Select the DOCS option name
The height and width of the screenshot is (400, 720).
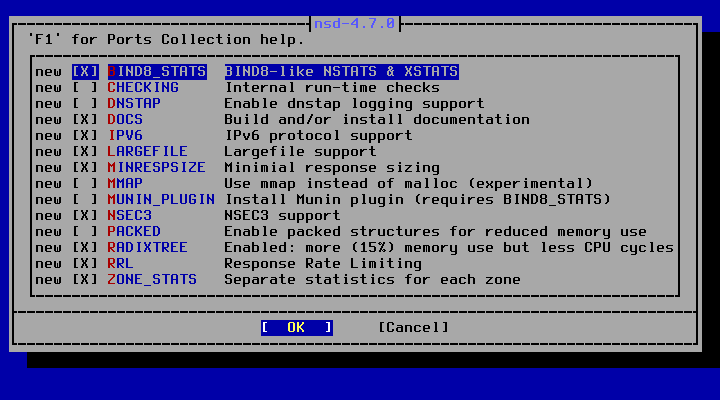click(125, 120)
